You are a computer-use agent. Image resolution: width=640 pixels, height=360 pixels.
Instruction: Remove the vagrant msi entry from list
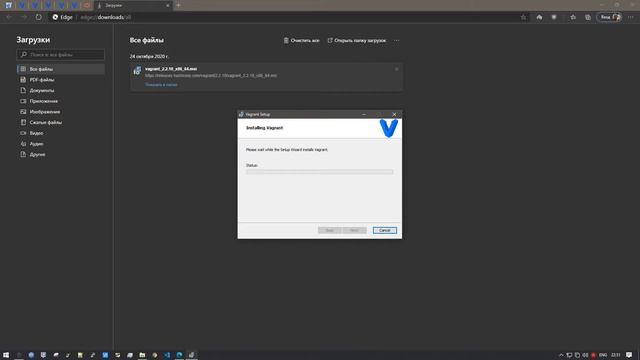(x=396, y=69)
